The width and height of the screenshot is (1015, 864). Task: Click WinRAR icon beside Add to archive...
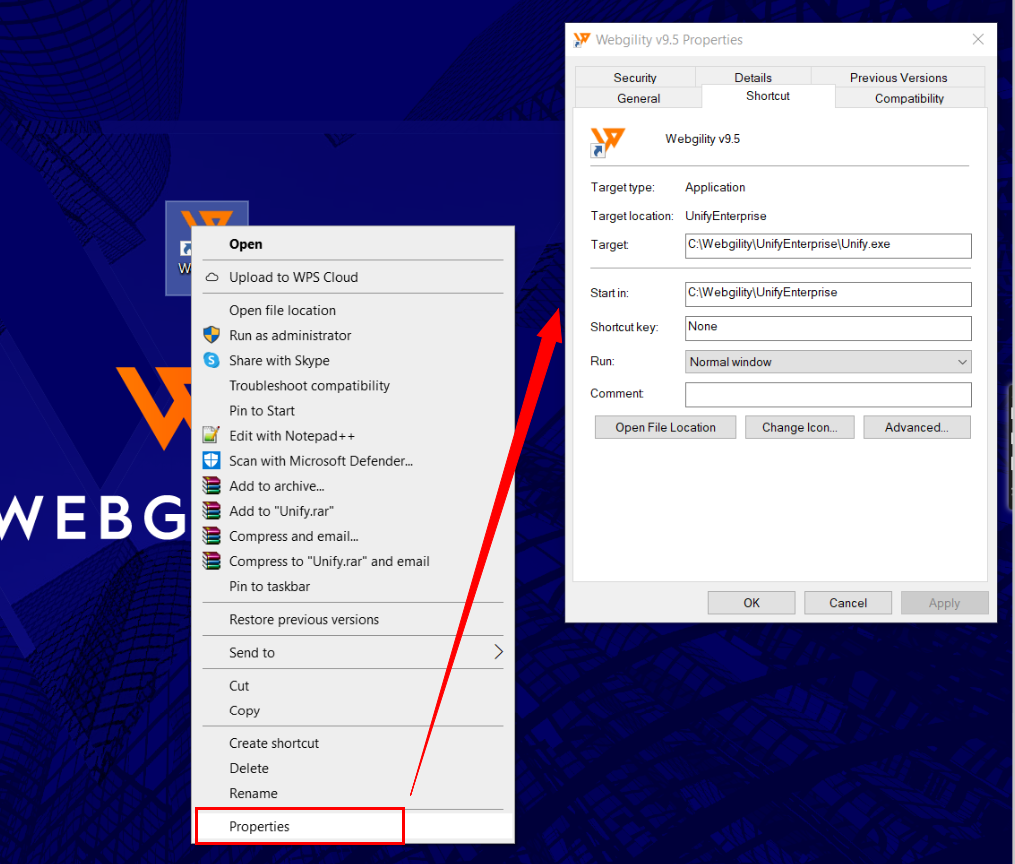pos(212,486)
